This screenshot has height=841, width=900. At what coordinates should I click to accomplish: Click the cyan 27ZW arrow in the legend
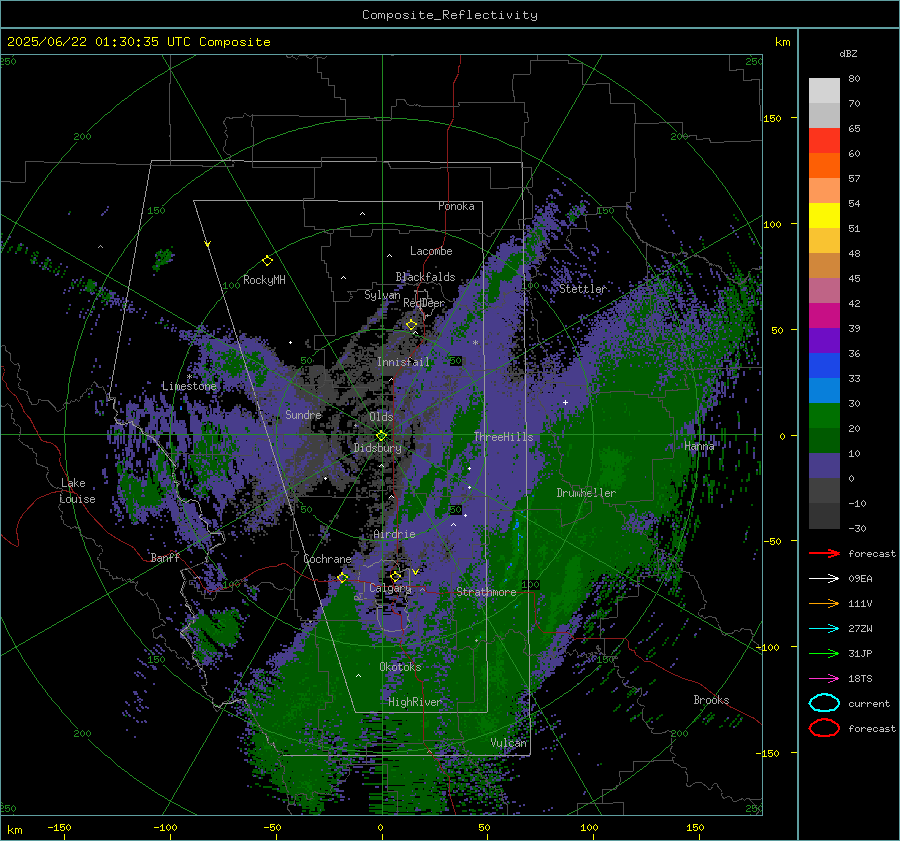(x=824, y=629)
